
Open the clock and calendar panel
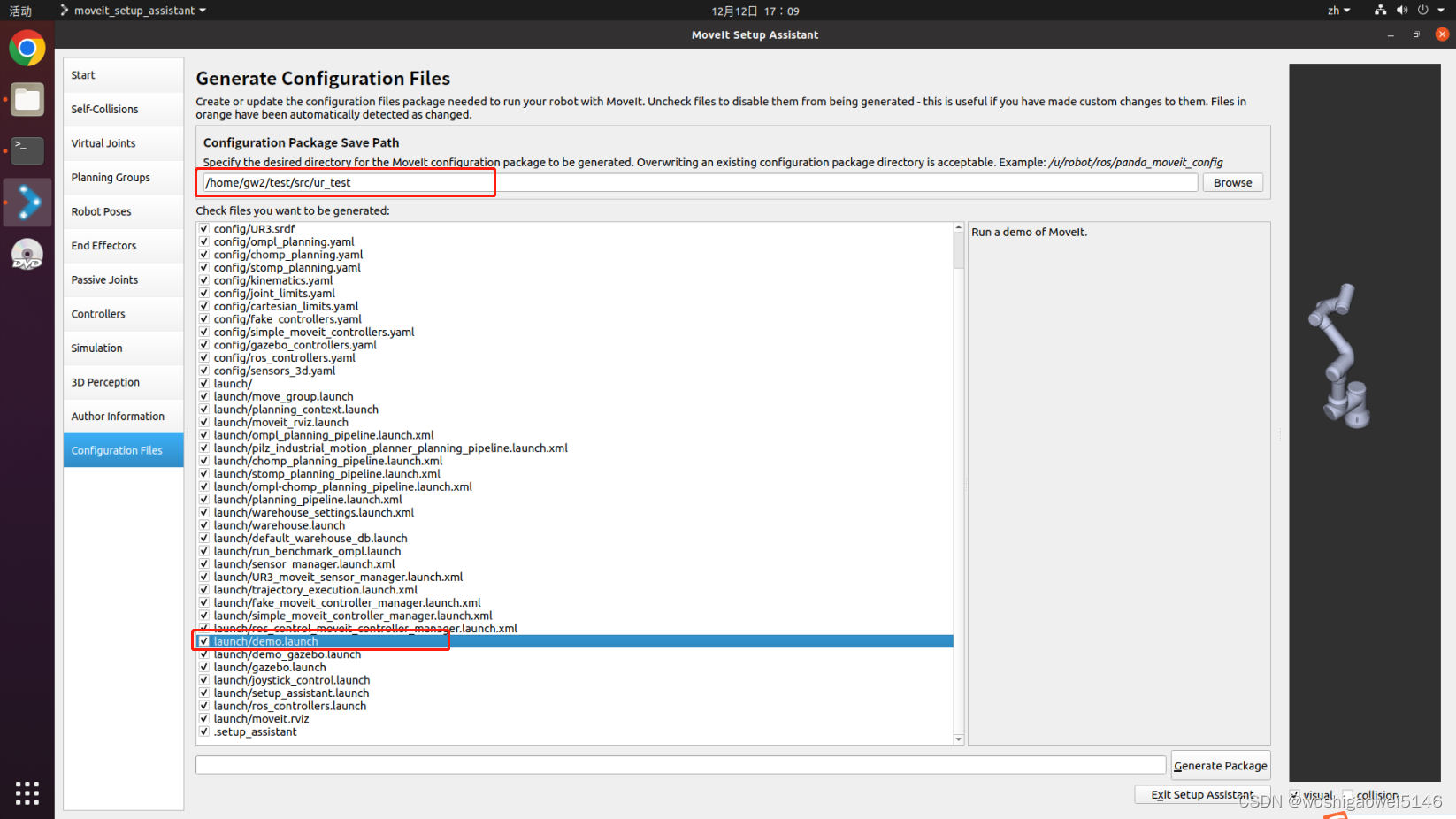(x=755, y=11)
